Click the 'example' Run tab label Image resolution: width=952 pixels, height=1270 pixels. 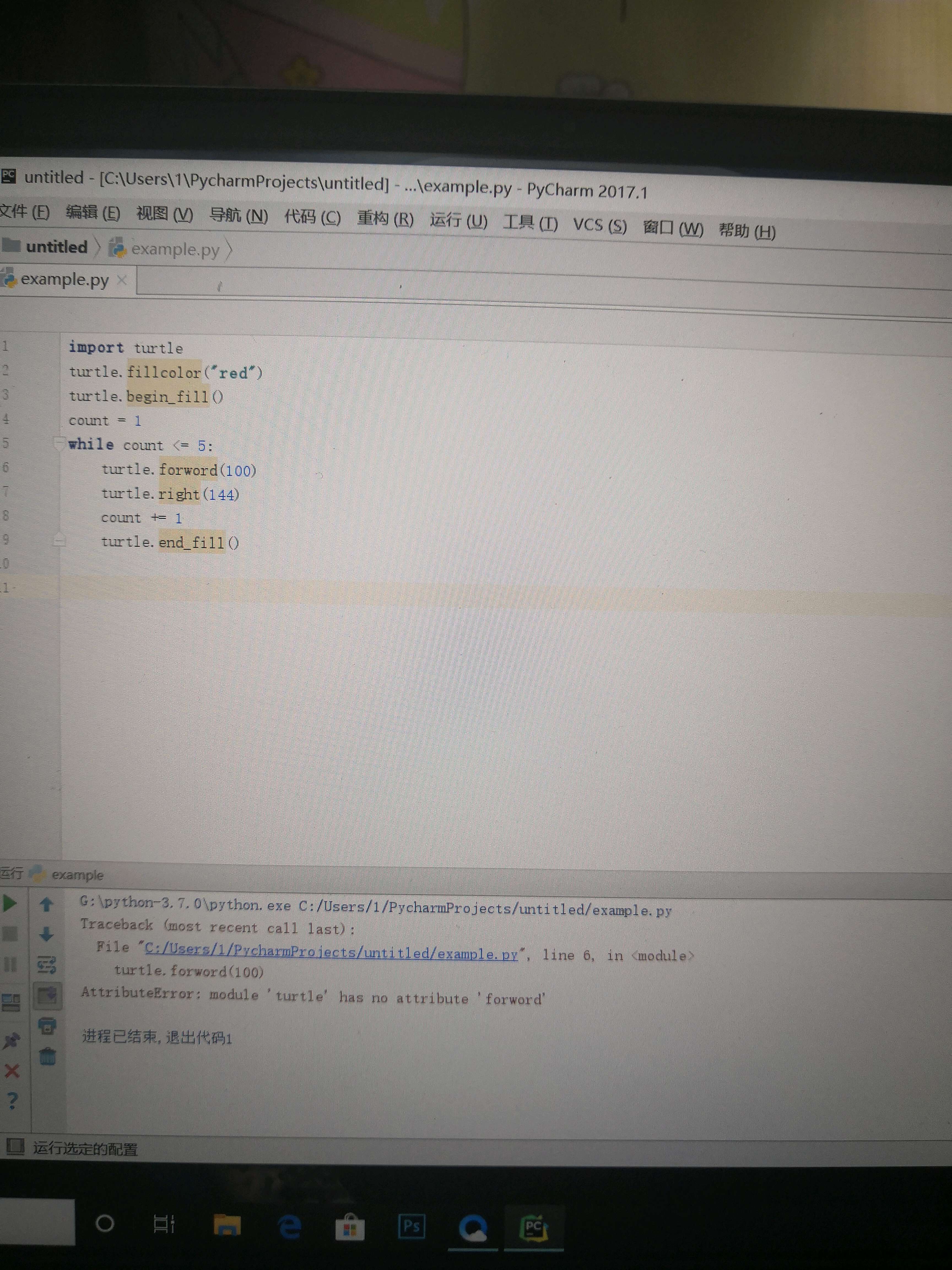pyautogui.click(x=77, y=875)
